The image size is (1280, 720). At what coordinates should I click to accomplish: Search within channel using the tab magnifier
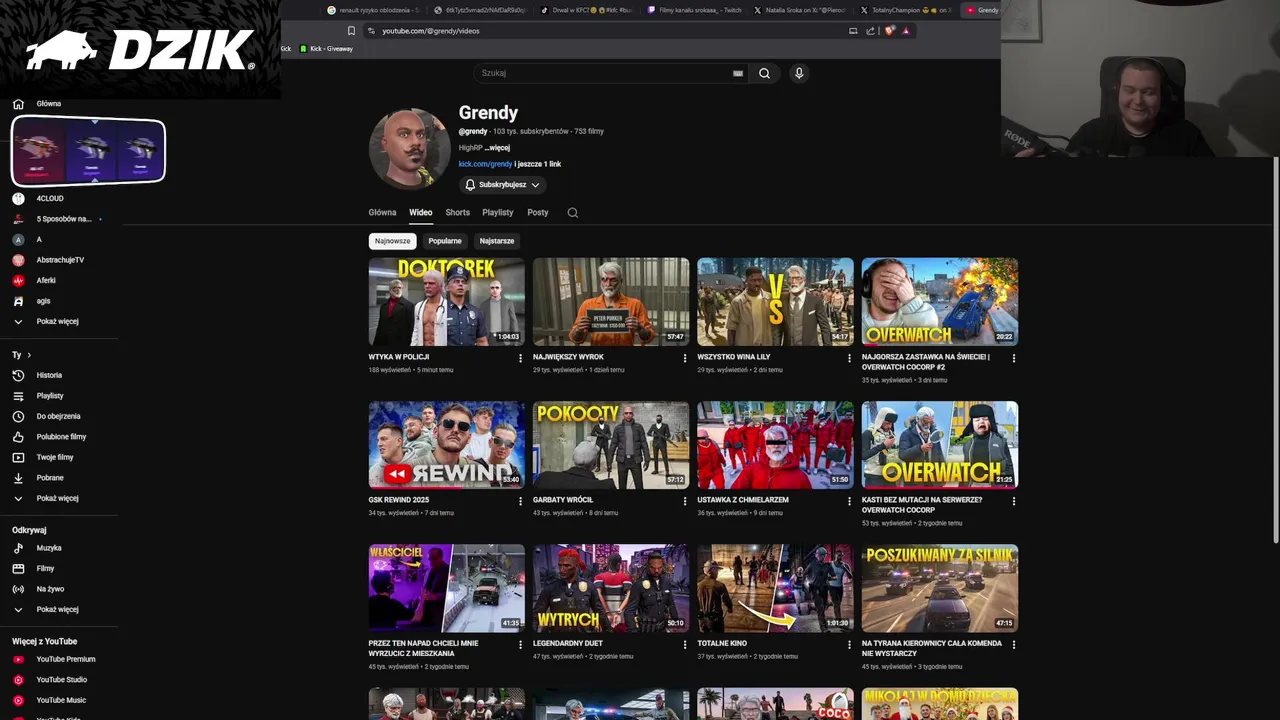click(x=572, y=212)
